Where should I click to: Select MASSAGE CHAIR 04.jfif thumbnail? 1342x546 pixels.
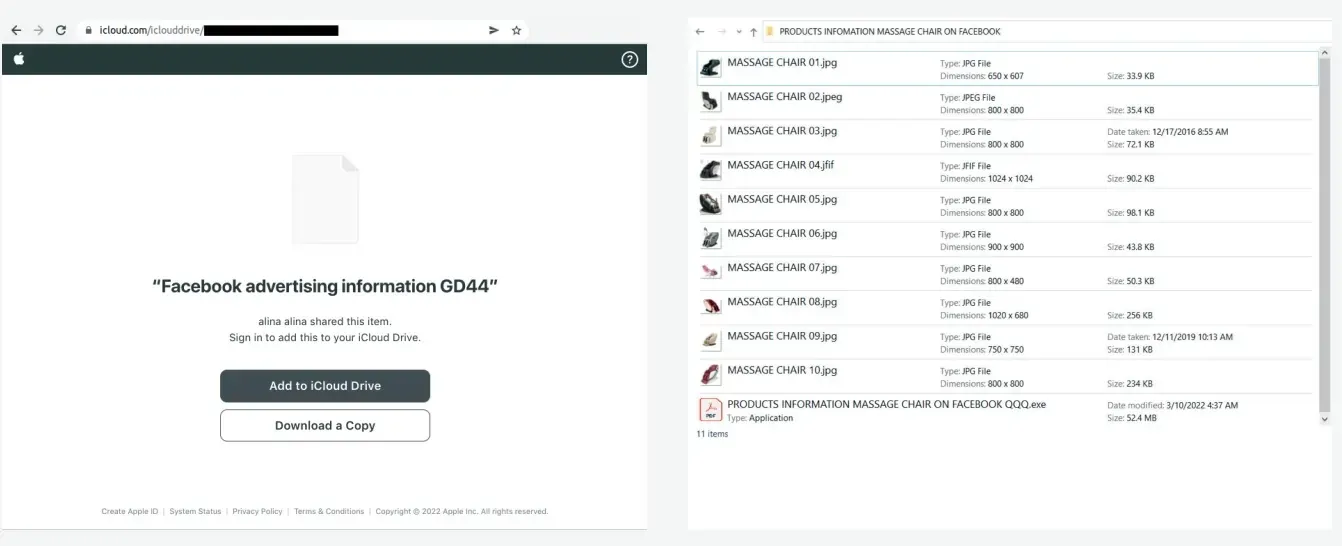coord(710,170)
